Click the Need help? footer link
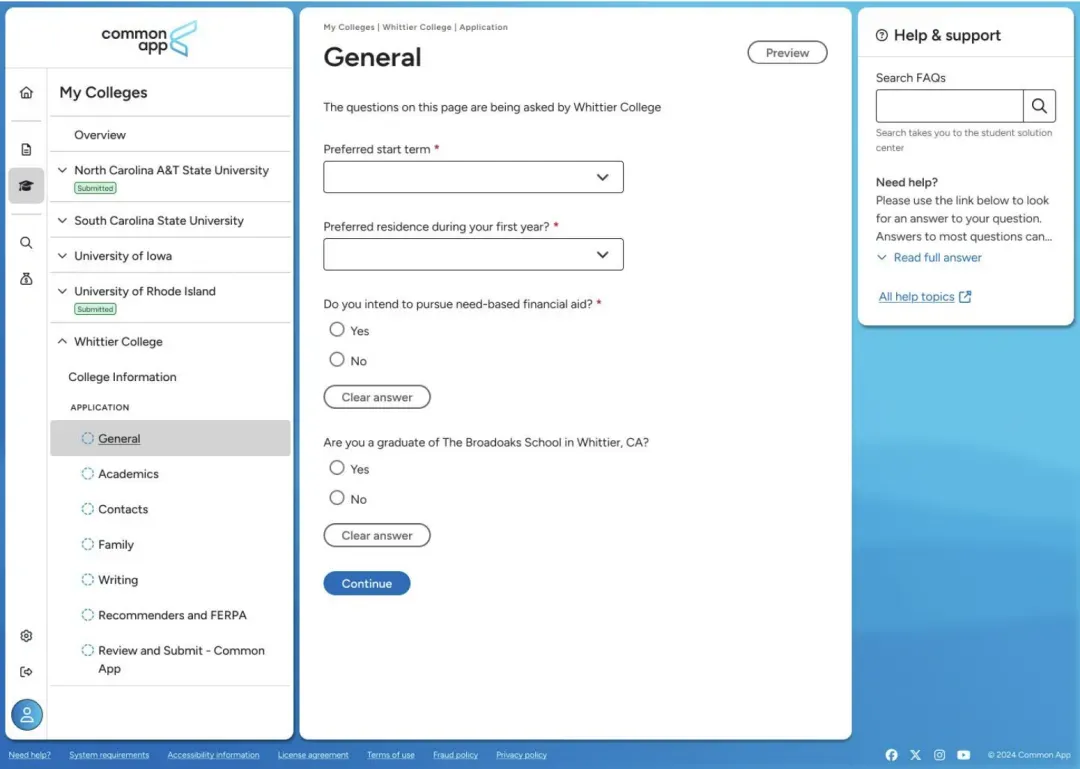This screenshot has height=769, width=1080. click(x=30, y=755)
